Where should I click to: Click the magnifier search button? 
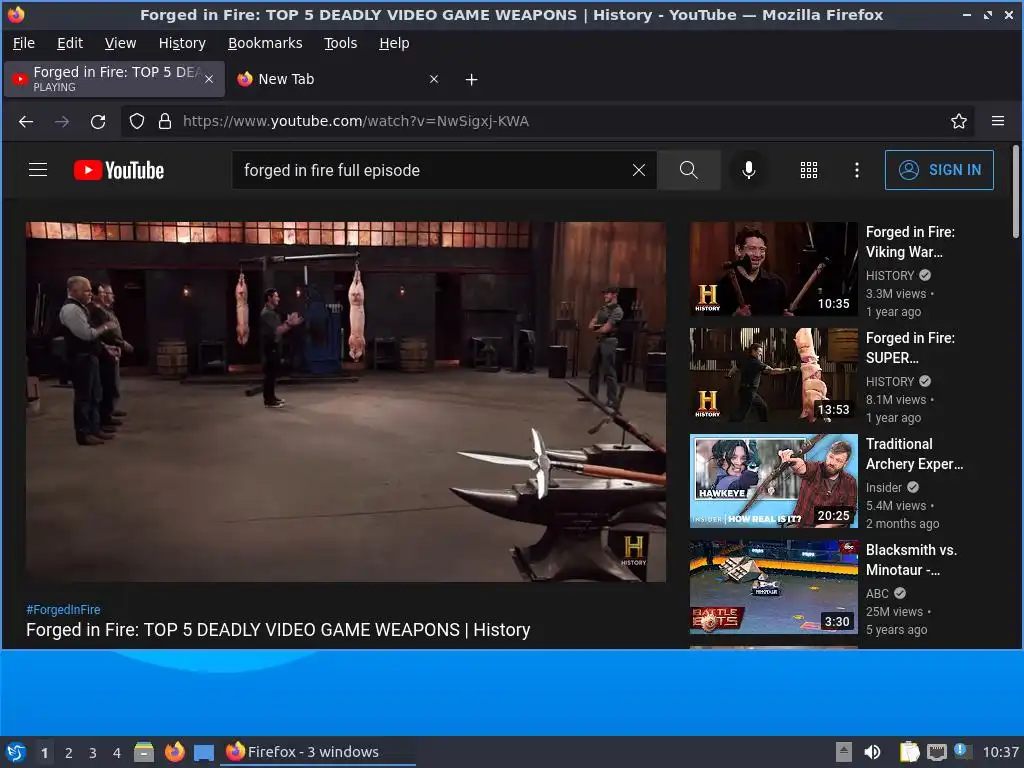click(x=688, y=170)
